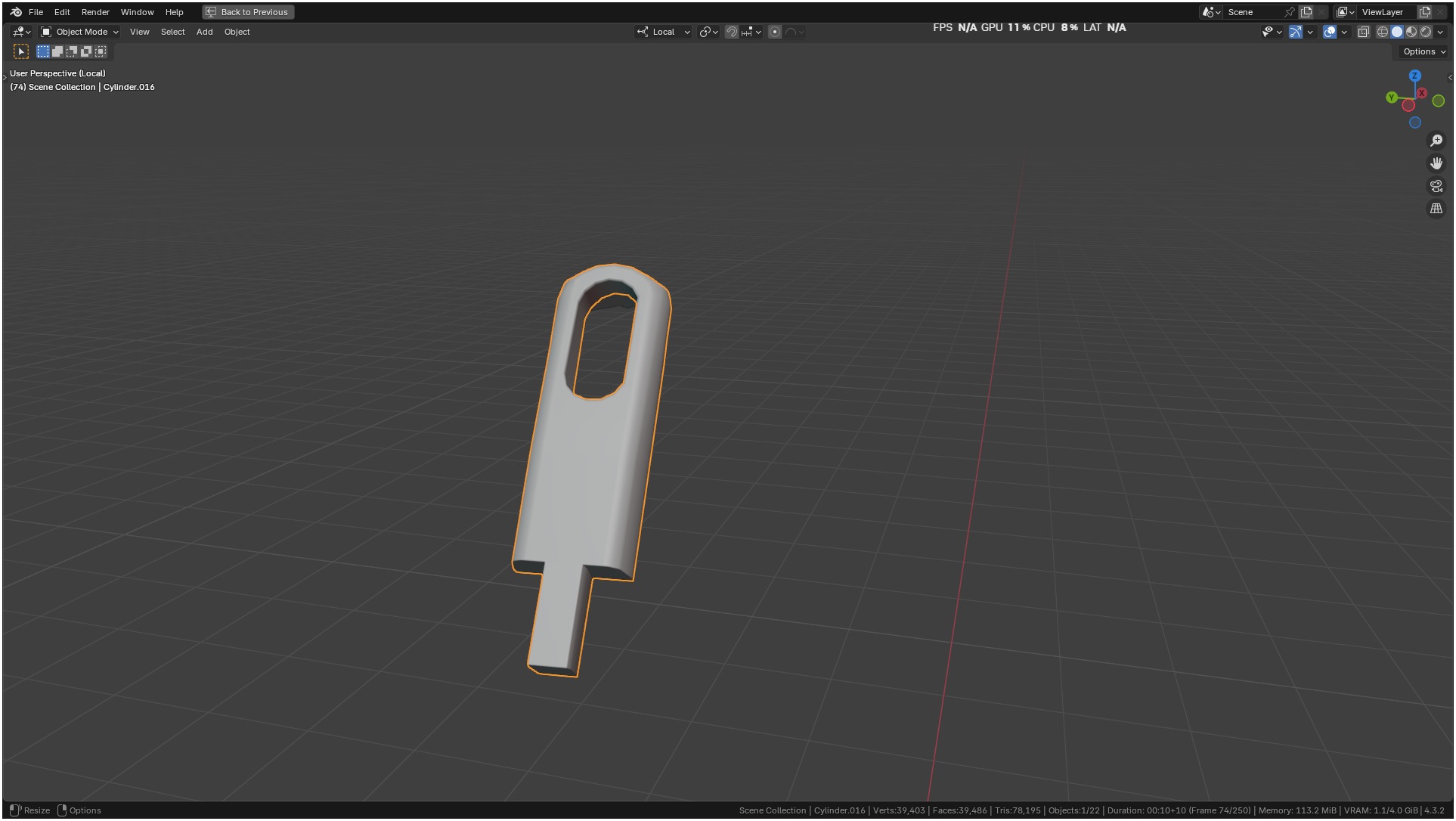The image size is (1456, 821).
Task: Switch to material preview shading
Action: [x=1411, y=32]
